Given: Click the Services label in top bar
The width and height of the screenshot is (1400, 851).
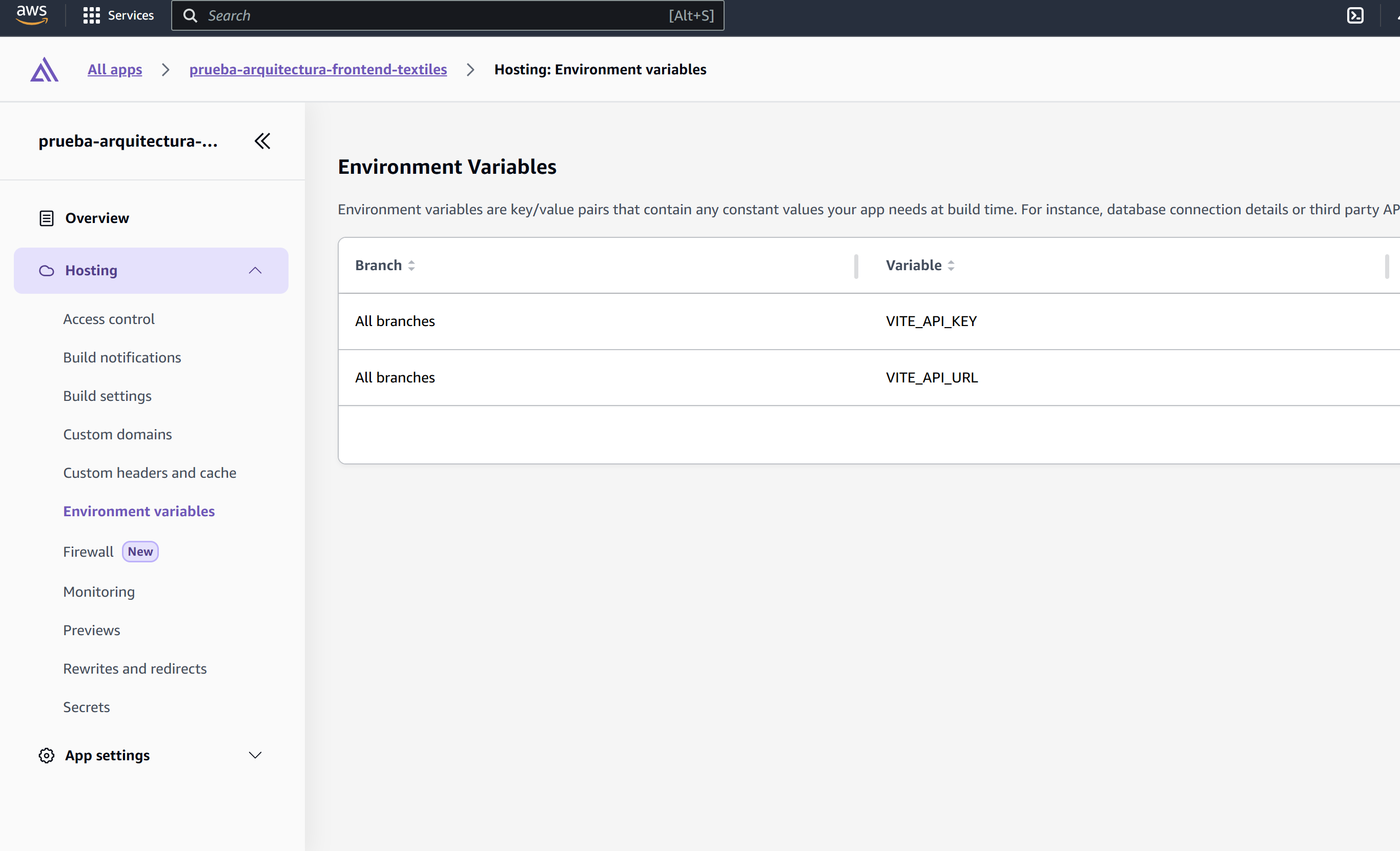Looking at the screenshot, I should click(x=131, y=15).
